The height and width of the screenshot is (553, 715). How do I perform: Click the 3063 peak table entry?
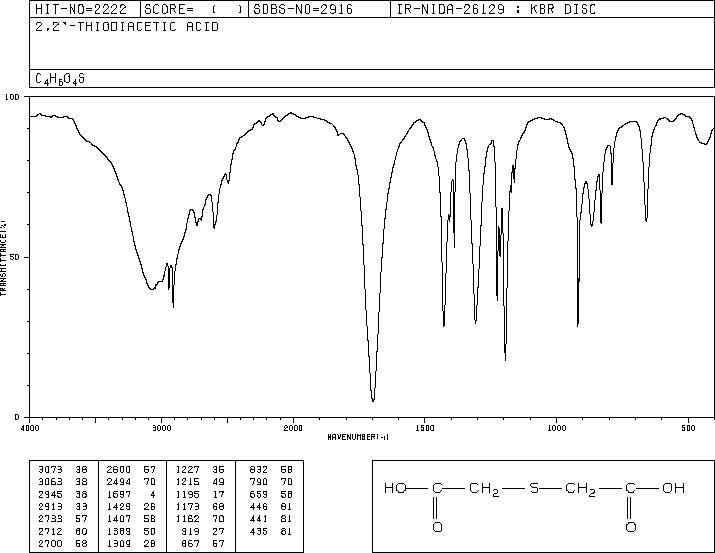50,482
